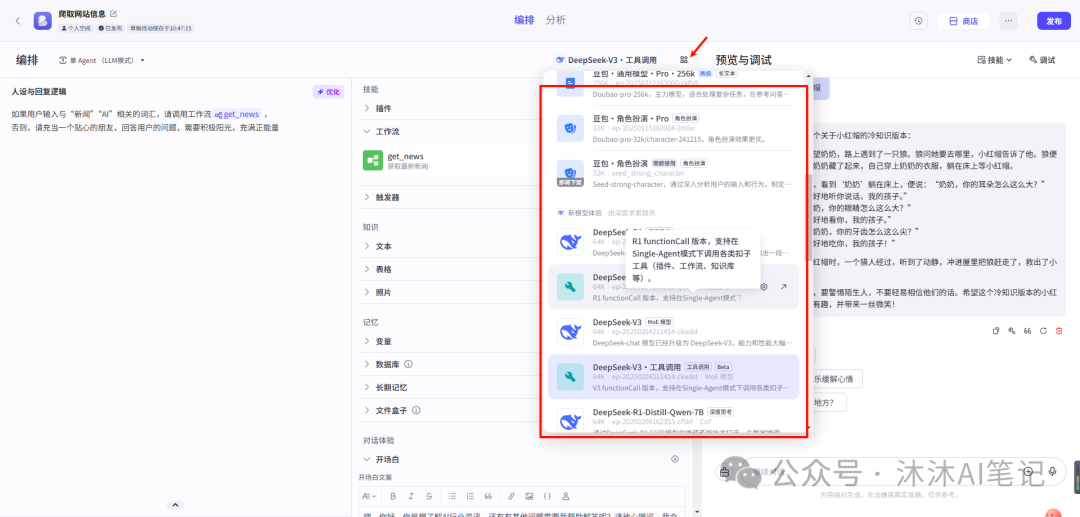
Task: Click the briefcase icon in the chat input
Action: [724, 472]
